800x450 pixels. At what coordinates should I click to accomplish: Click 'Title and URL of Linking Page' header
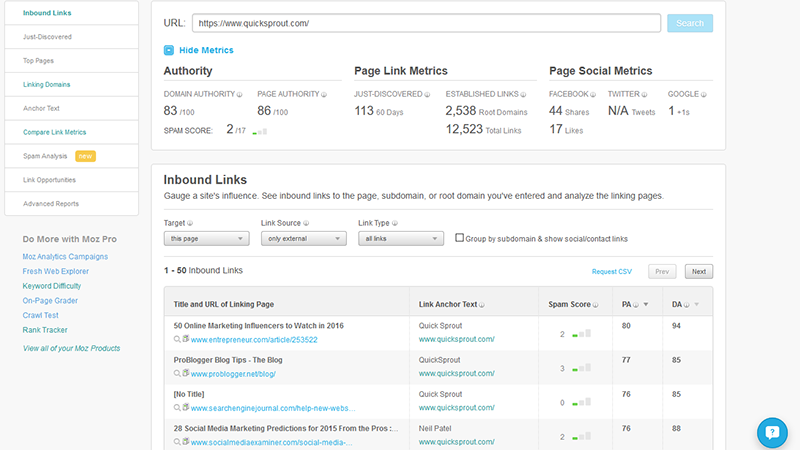pyautogui.click(x=223, y=305)
